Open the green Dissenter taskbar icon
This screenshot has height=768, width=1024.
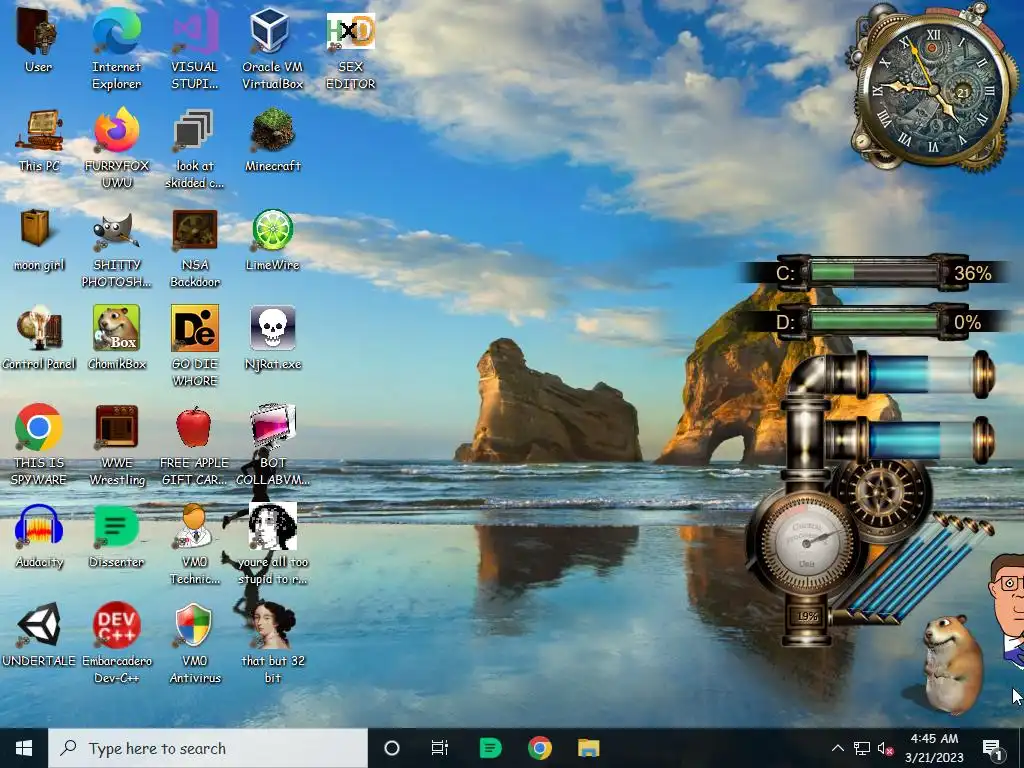pos(490,748)
